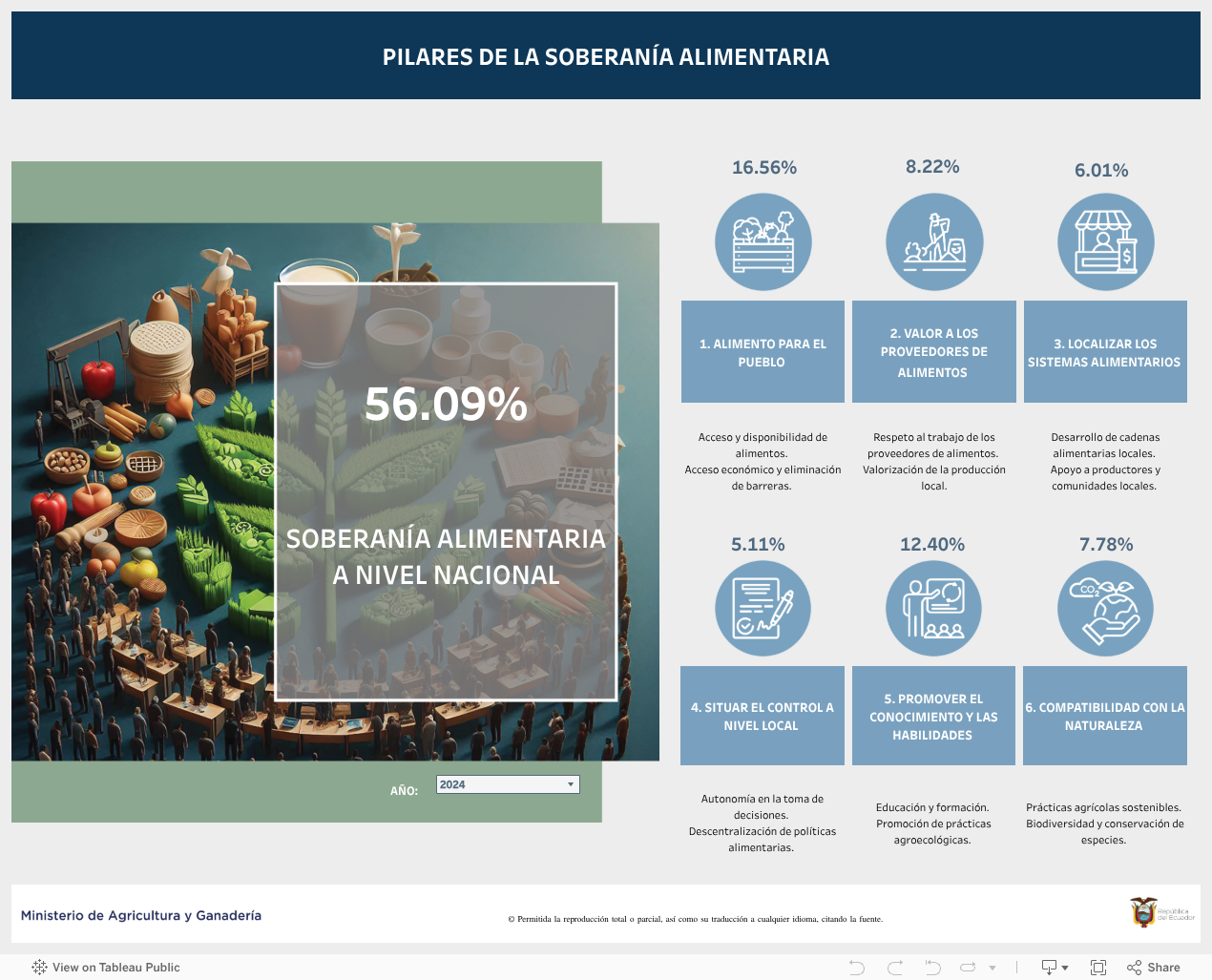Click the food crate pillar icon
This screenshot has width=1212, height=980.
click(x=763, y=242)
